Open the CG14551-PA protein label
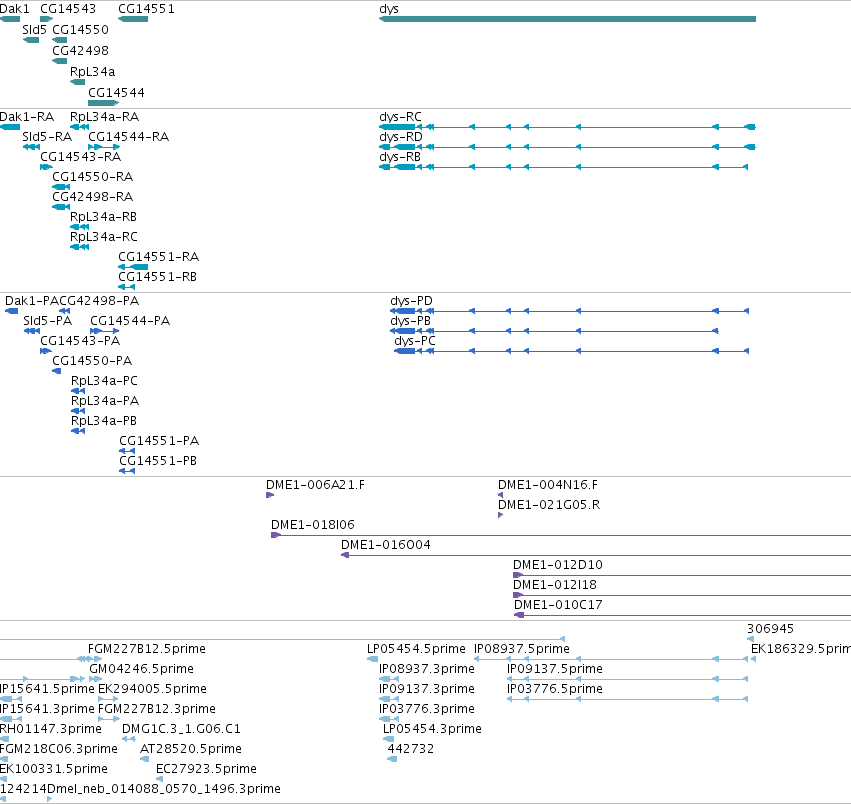The width and height of the screenshot is (851, 804). click(x=159, y=441)
